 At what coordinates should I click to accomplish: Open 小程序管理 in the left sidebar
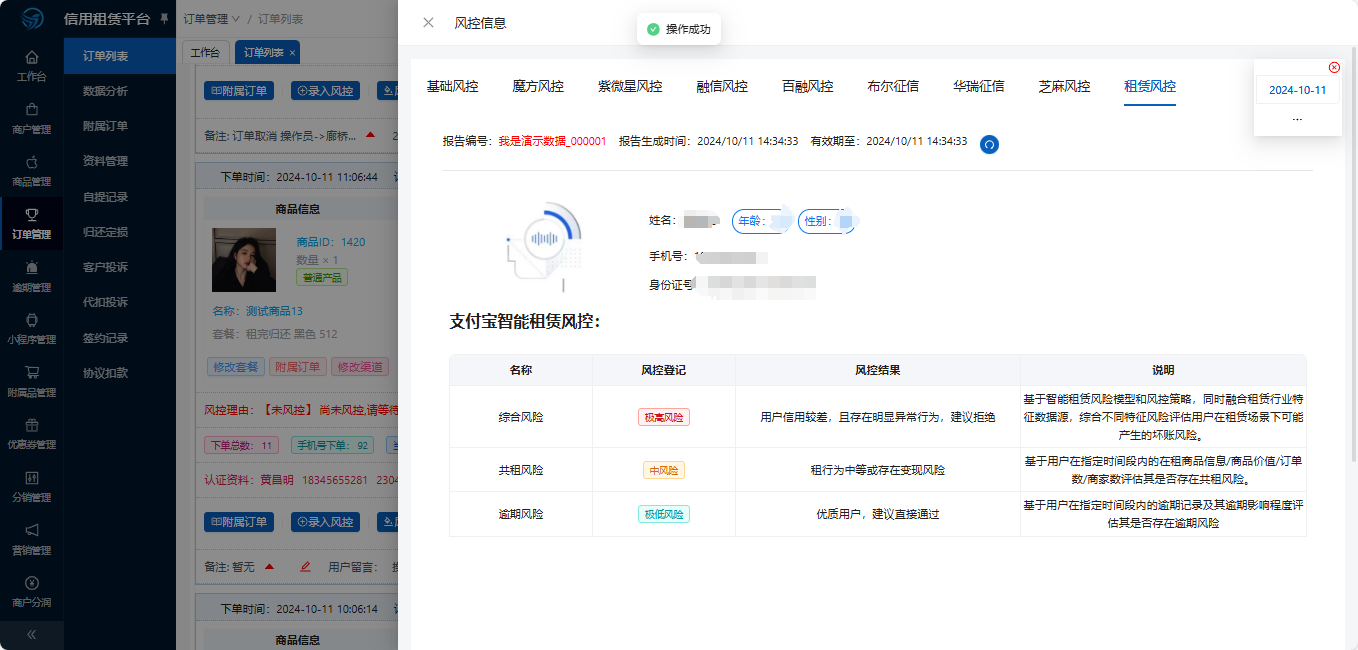31,328
